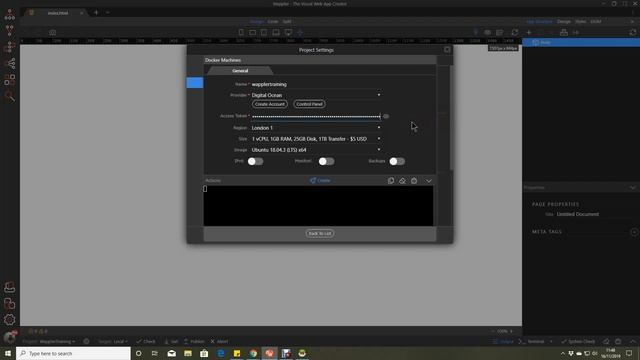Click the Name field containing wapplertraining
Image resolution: width=640 pixels, height=360 pixels.
click(316, 84)
